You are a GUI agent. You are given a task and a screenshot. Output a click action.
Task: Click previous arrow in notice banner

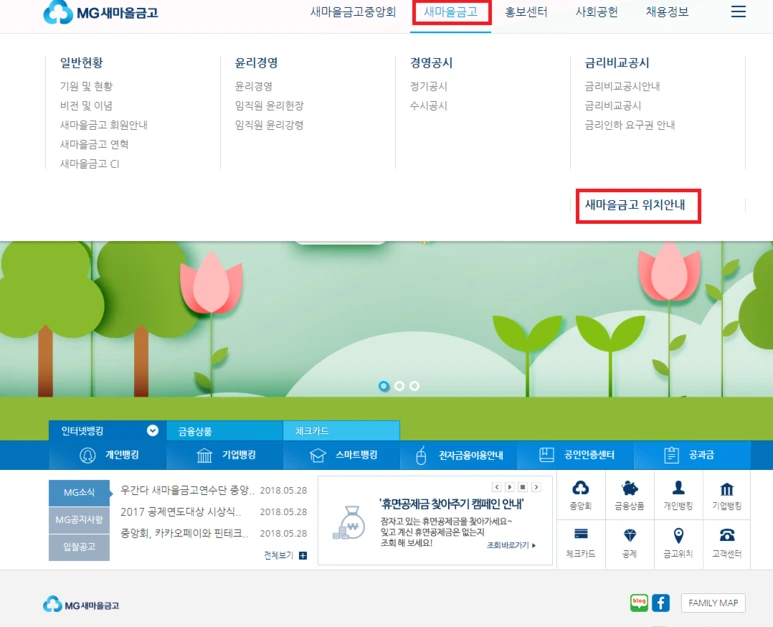tap(497, 487)
